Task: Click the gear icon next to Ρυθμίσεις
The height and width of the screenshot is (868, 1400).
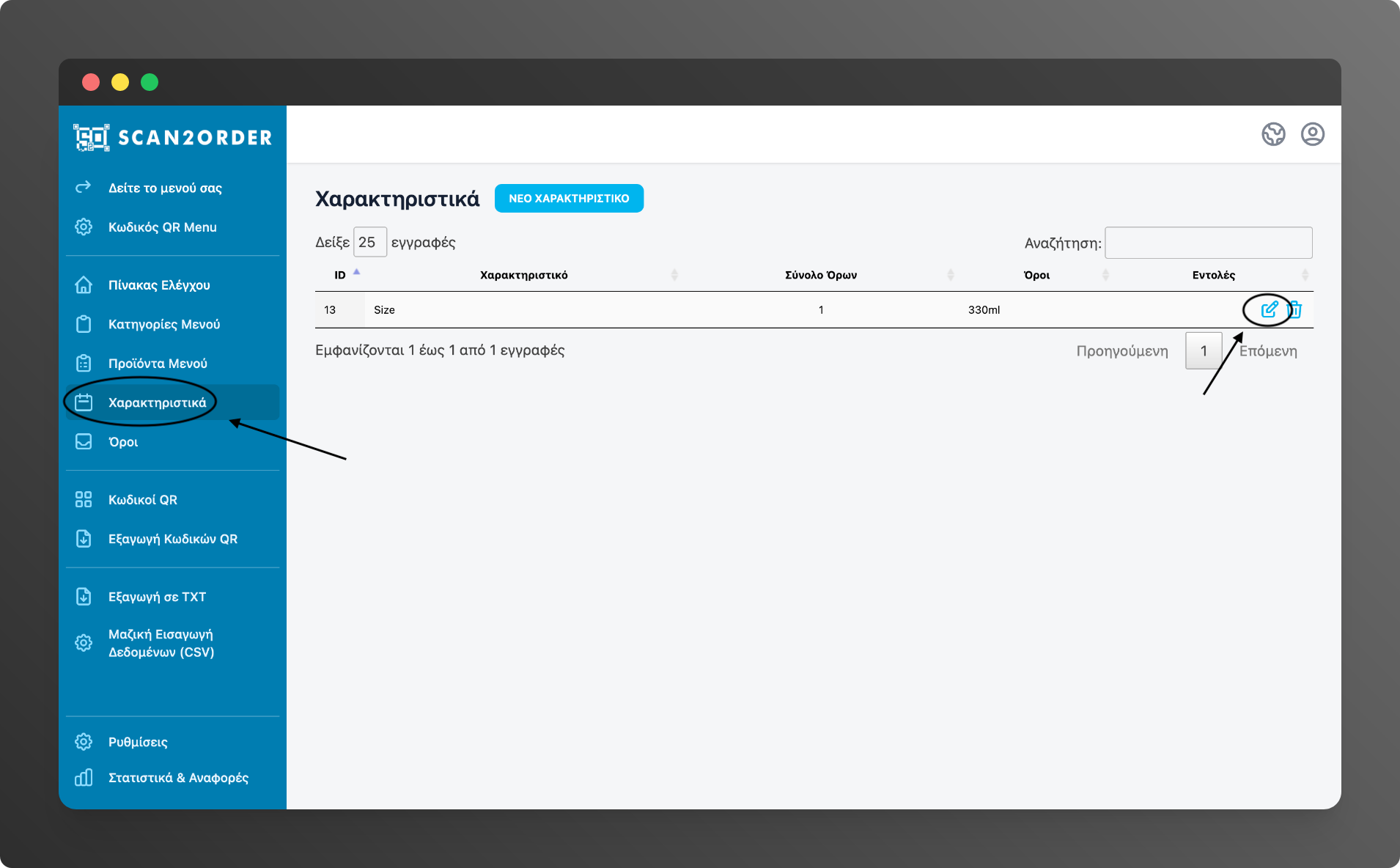Action: (x=84, y=742)
